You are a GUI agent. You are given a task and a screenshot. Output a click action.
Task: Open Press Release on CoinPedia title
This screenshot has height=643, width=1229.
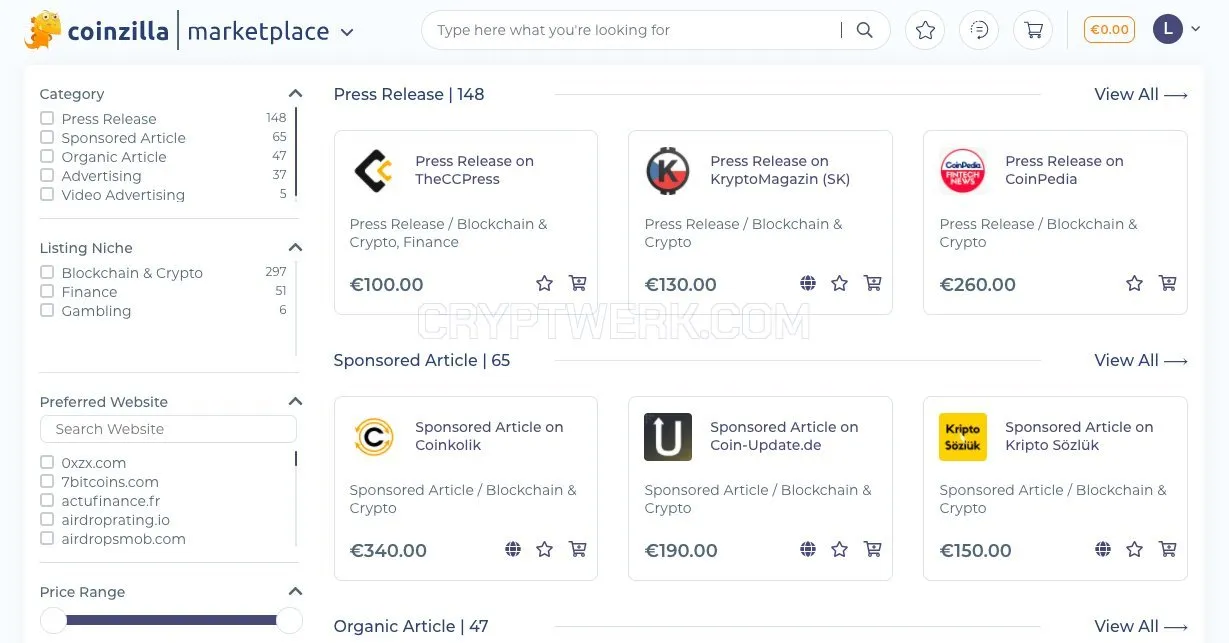(x=1064, y=170)
